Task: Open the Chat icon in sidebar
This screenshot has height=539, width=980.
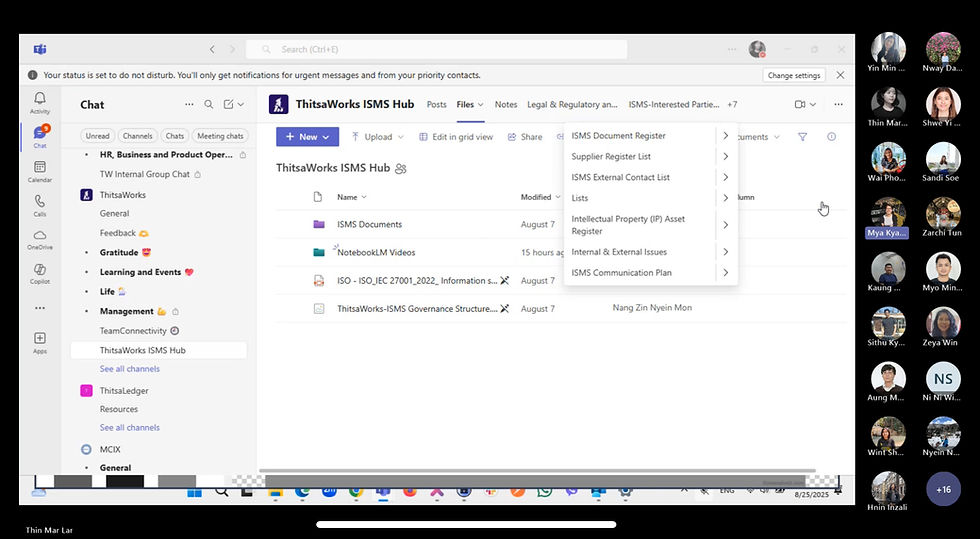Action: coord(39,133)
